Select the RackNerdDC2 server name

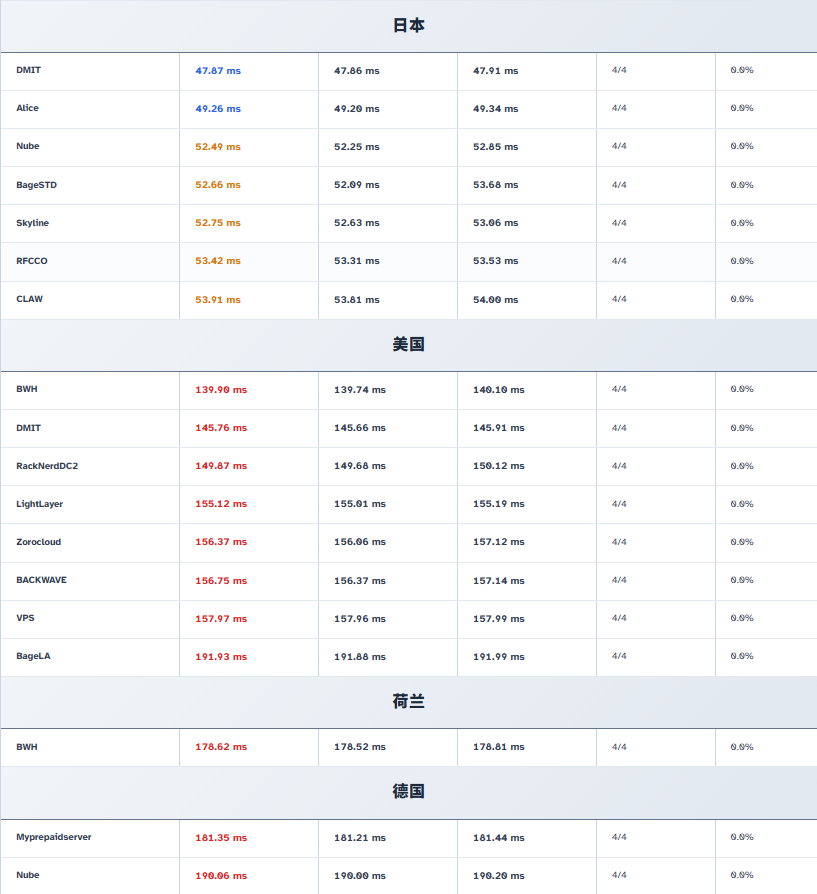coord(47,466)
